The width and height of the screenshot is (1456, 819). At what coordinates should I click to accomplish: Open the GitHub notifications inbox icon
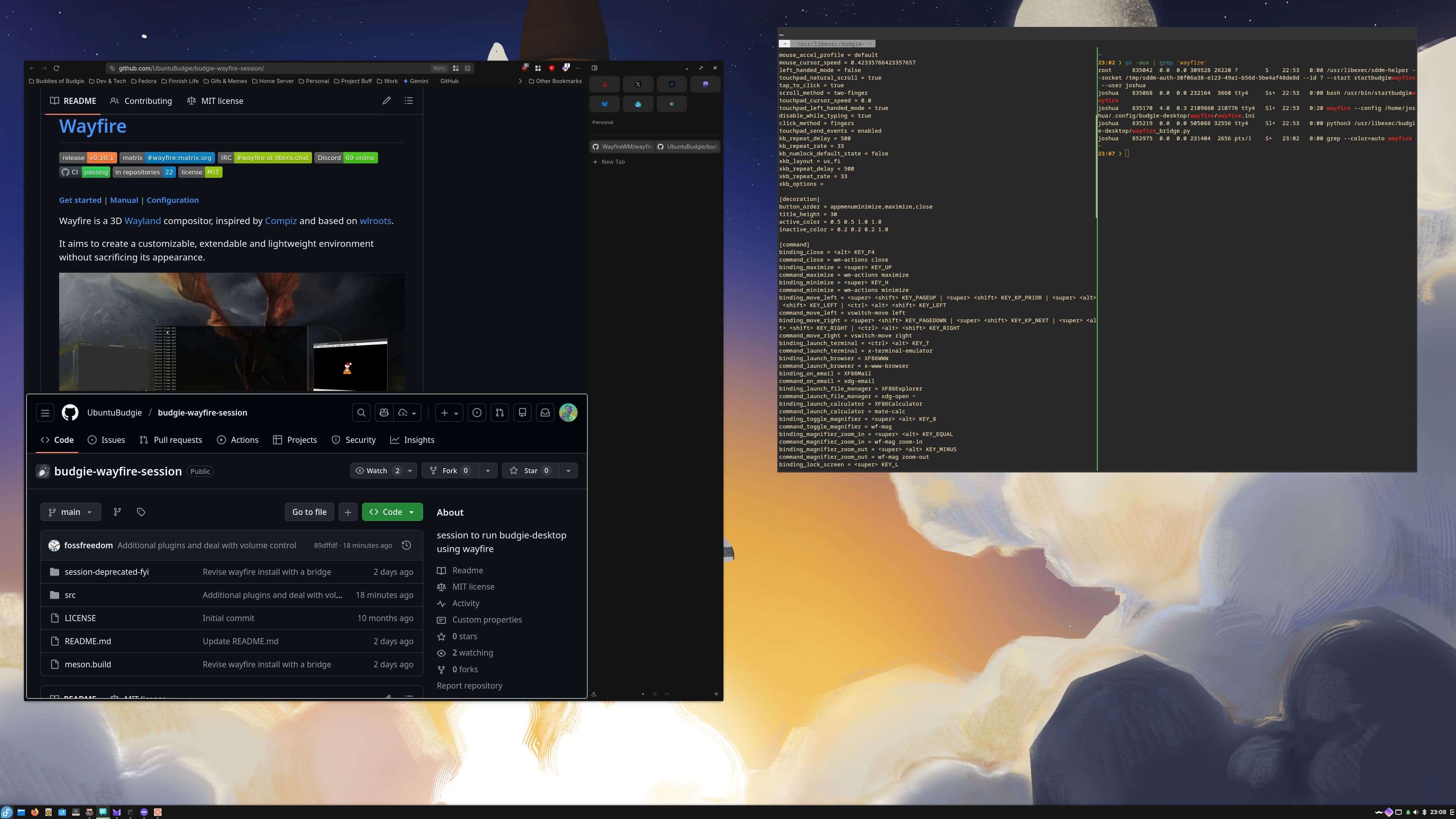545,413
